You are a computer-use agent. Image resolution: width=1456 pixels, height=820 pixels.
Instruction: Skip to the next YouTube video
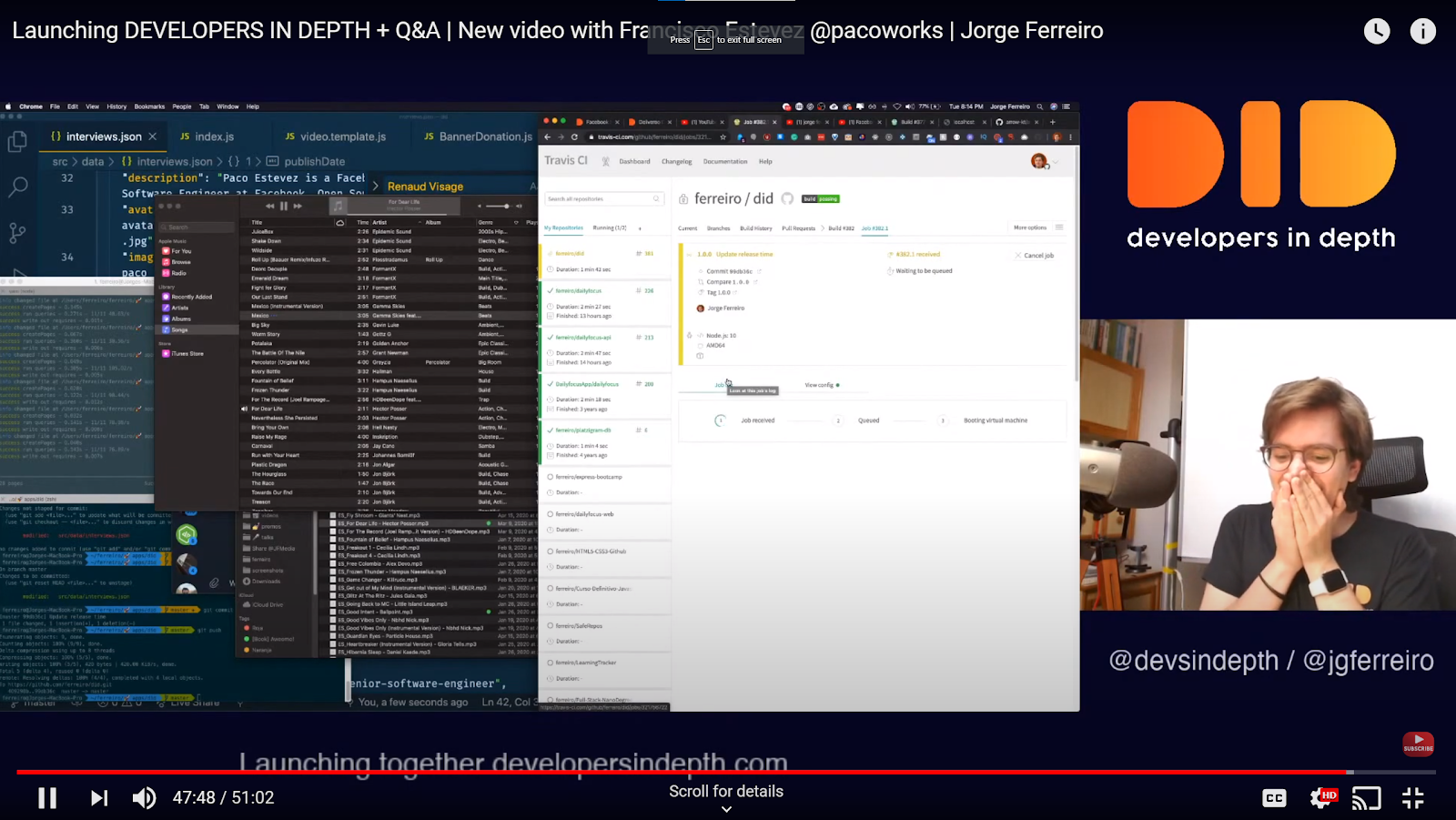99,798
